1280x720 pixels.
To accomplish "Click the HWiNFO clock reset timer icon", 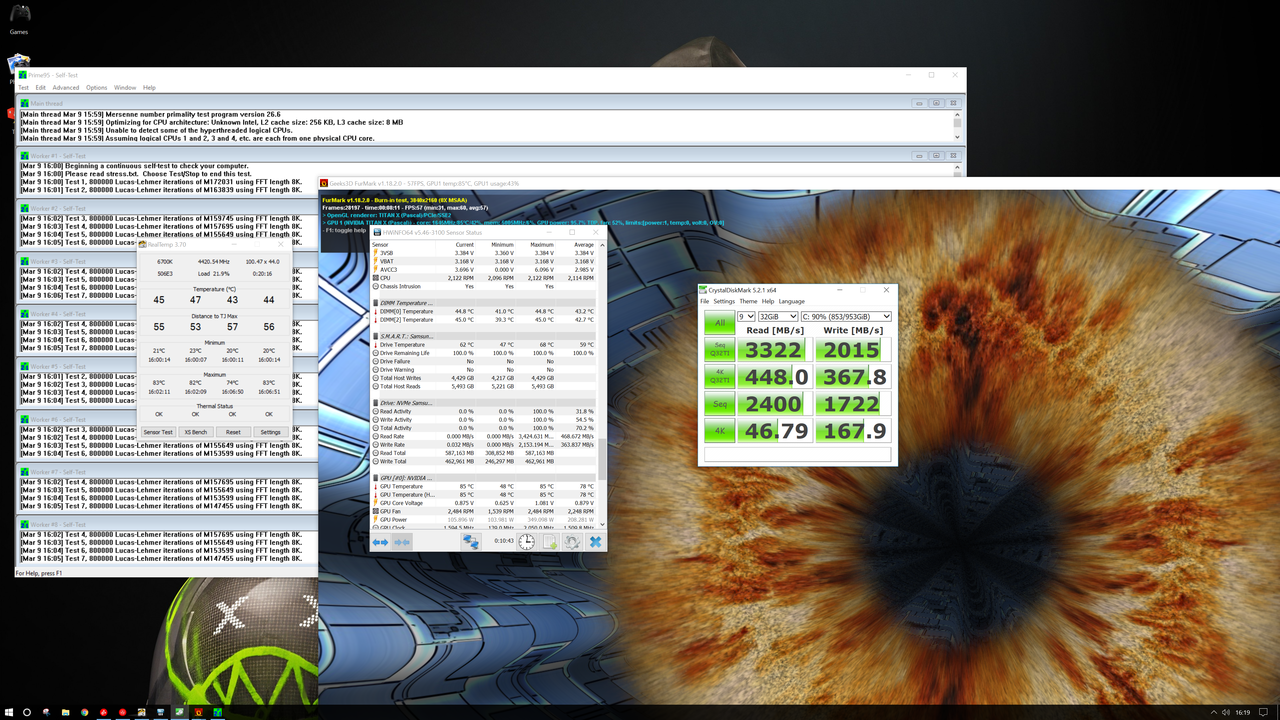I will click(x=526, y=542).
